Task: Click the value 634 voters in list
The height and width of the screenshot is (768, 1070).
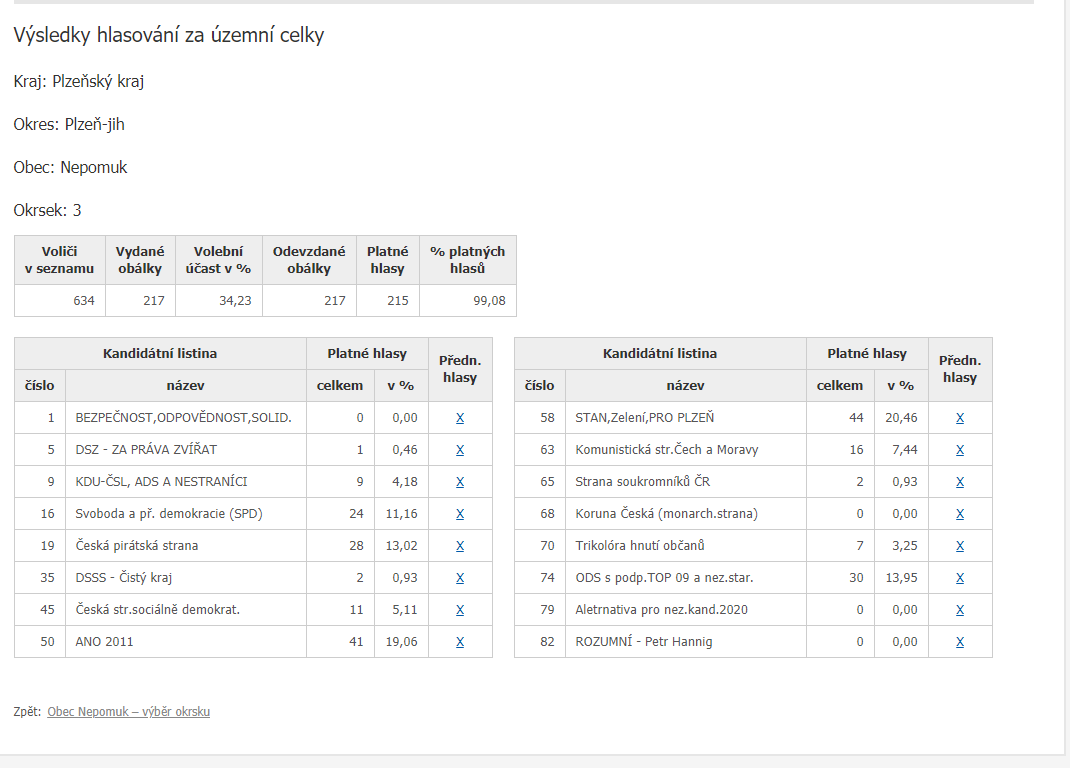Action: click(x=84, y=300)
